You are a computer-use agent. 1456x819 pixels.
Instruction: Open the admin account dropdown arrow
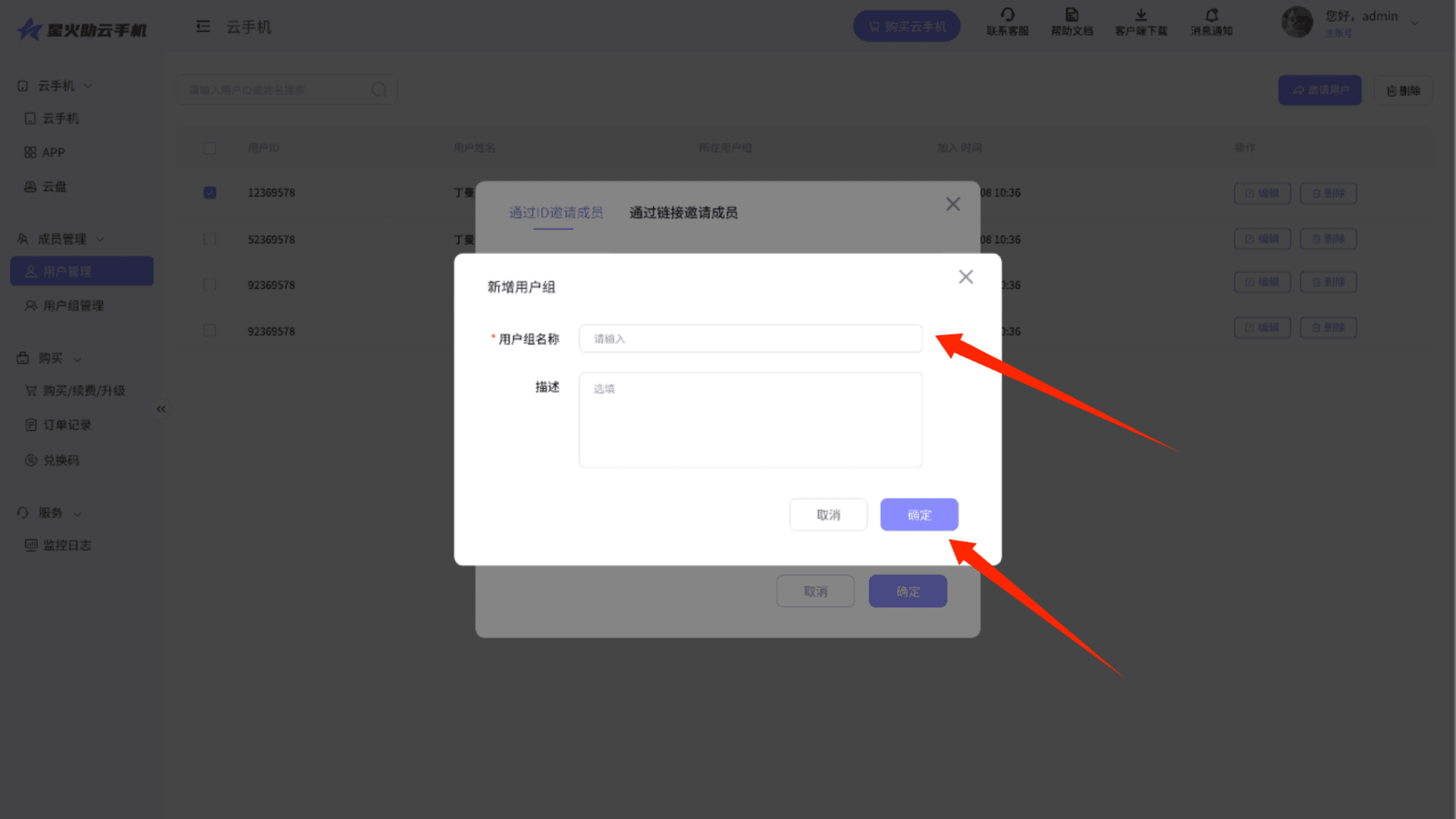click(x=1415, y=23)
